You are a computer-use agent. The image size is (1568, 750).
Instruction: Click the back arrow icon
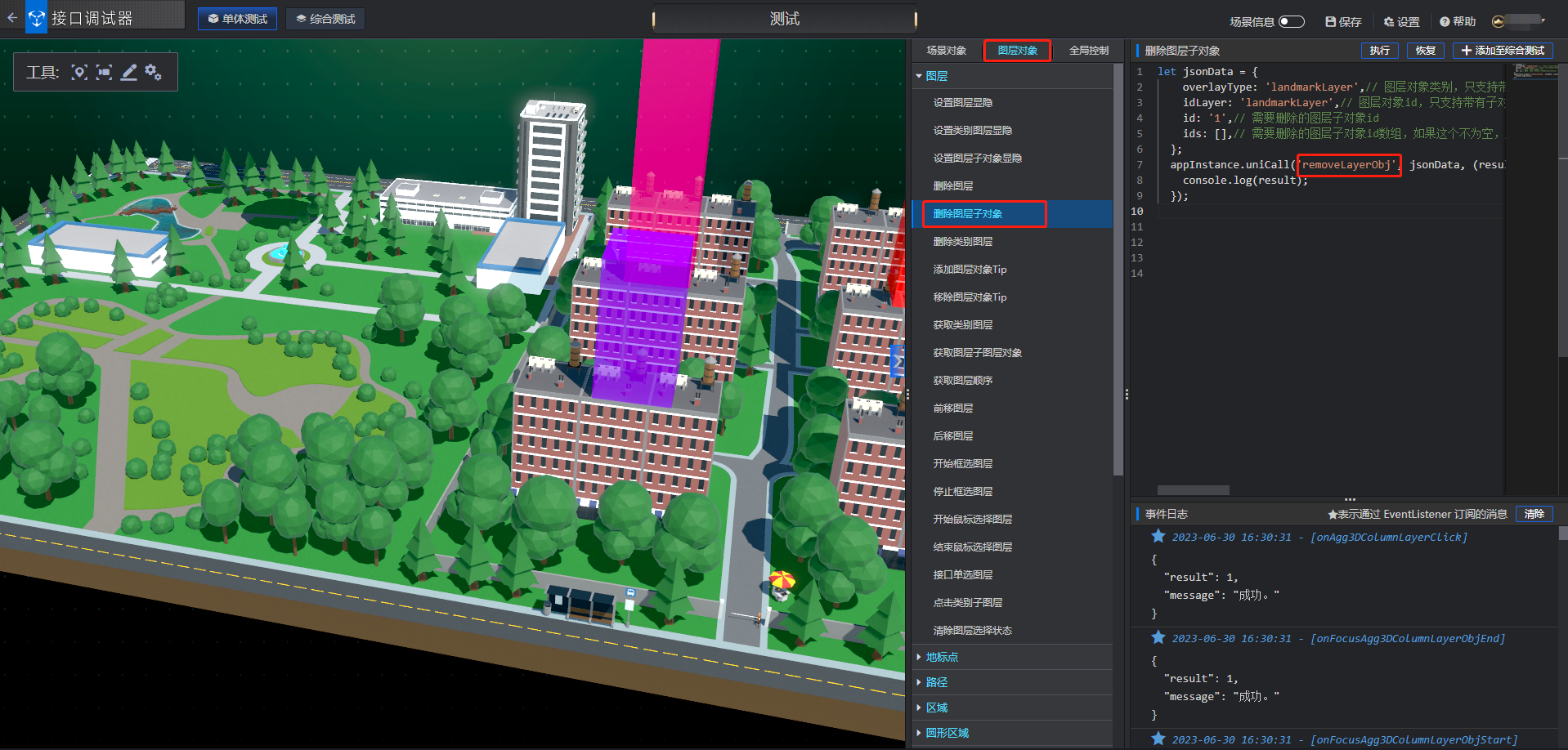click(11, 17)
